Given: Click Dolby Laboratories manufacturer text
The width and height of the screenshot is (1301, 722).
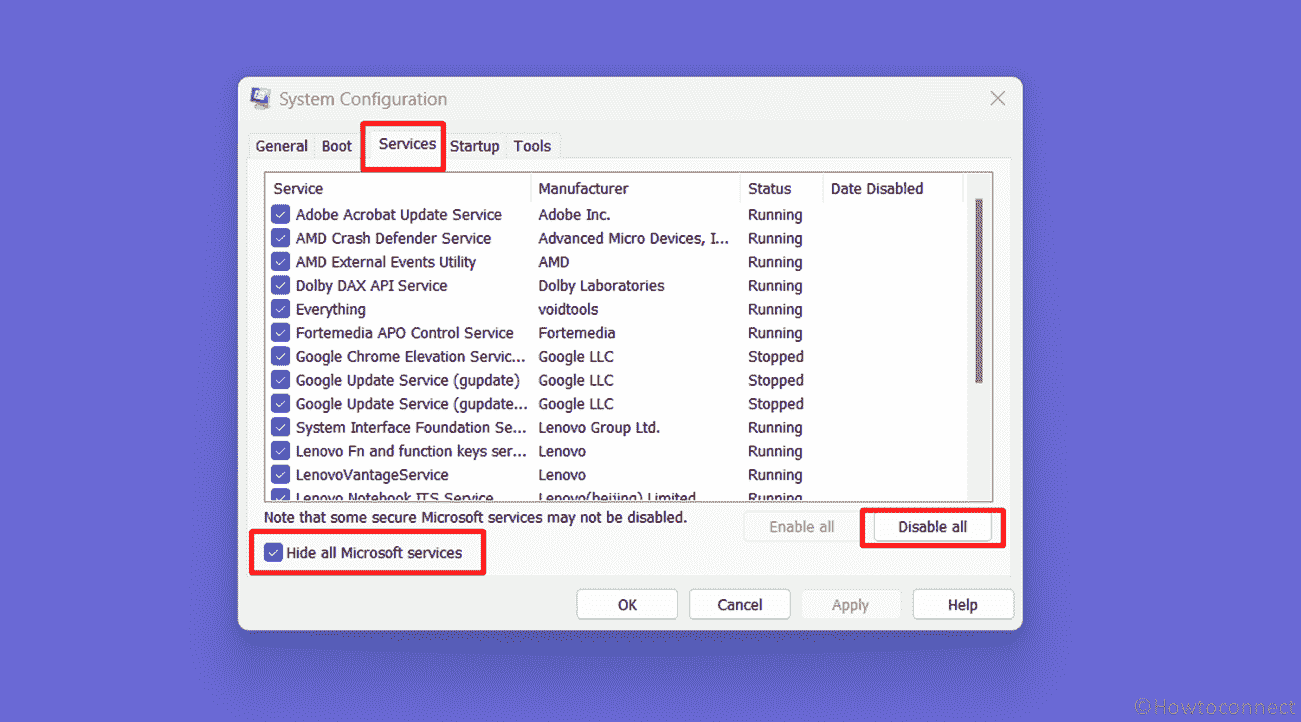Looking at the screenshot, I should click(601, 286).
